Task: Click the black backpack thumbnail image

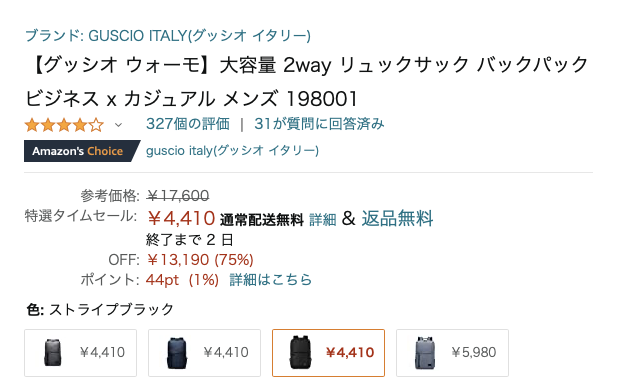Action: (301, 353)
